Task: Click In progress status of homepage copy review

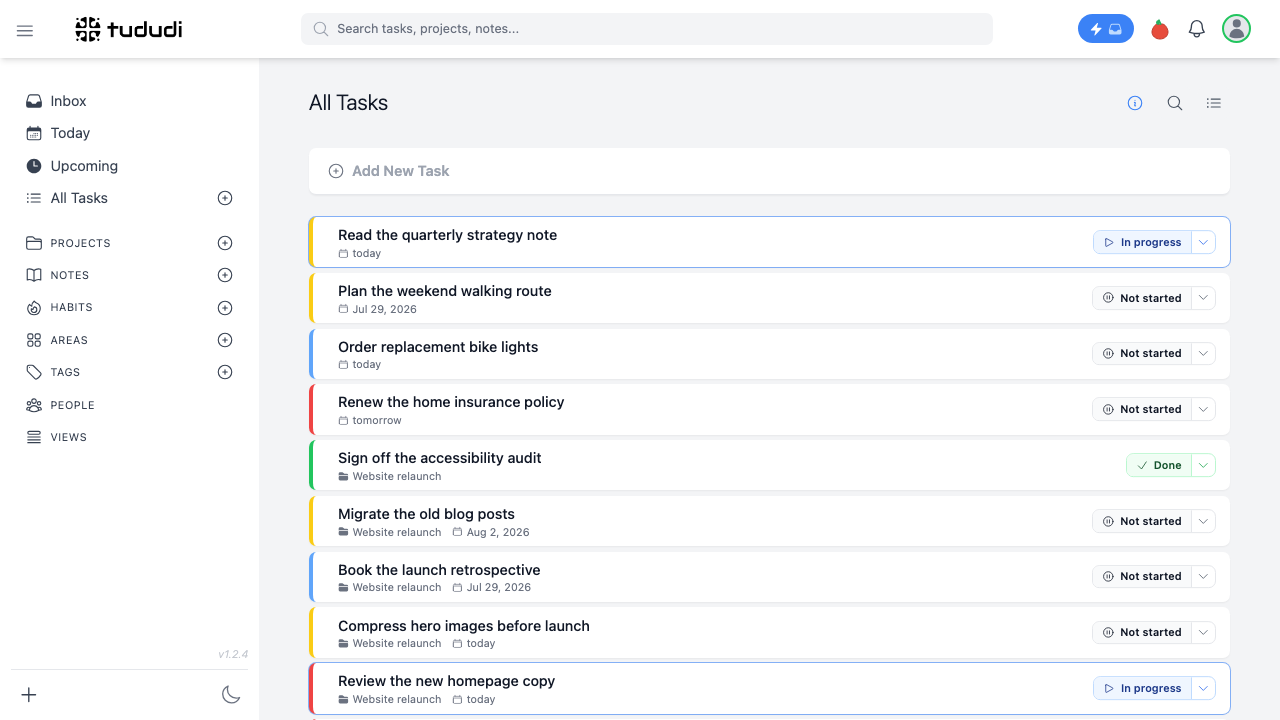Action: click(1142, 688)
